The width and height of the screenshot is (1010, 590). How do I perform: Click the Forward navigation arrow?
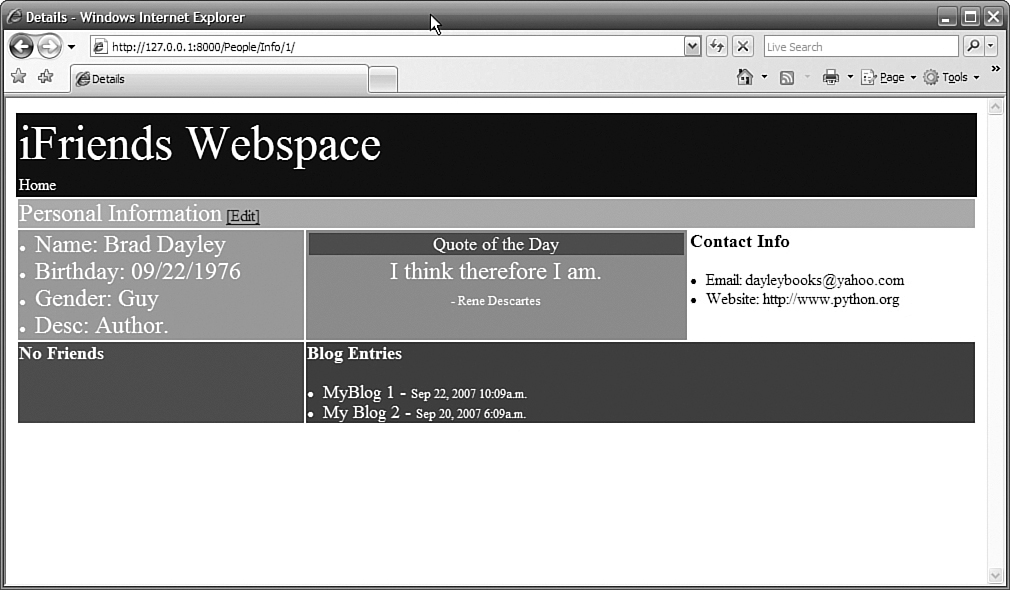pyautogui.click(x=49, y=46)
